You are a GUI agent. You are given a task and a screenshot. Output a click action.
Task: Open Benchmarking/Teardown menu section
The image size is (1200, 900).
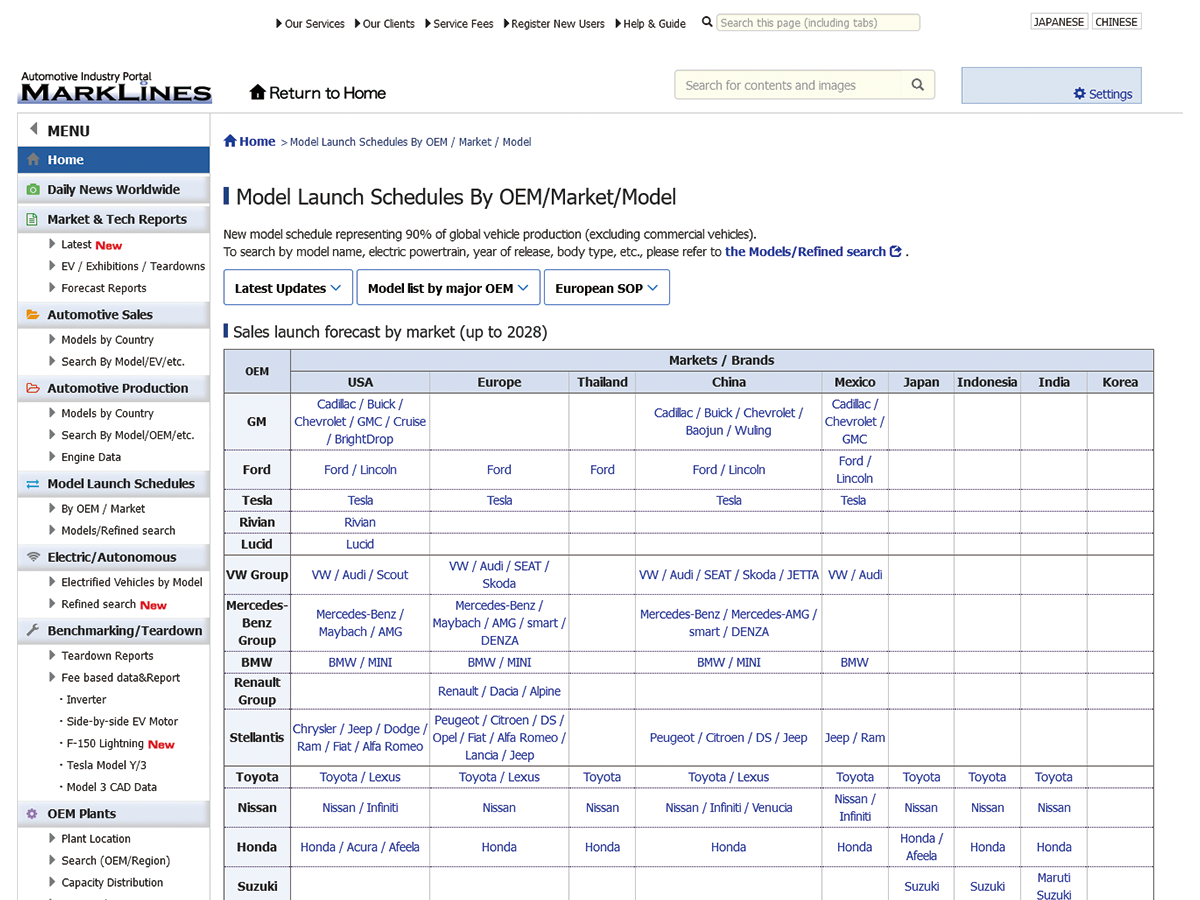[x=114, y=631]
